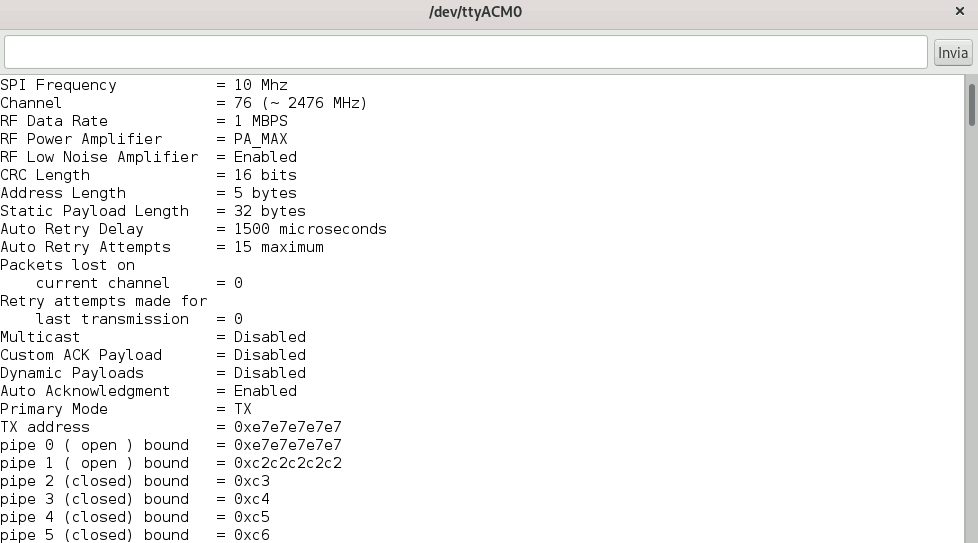The height and width of the screenshot is (543, 978).
Task: Click the TX address 0xe7e7e7e7e7 value
Action: [x=287, y=427]
